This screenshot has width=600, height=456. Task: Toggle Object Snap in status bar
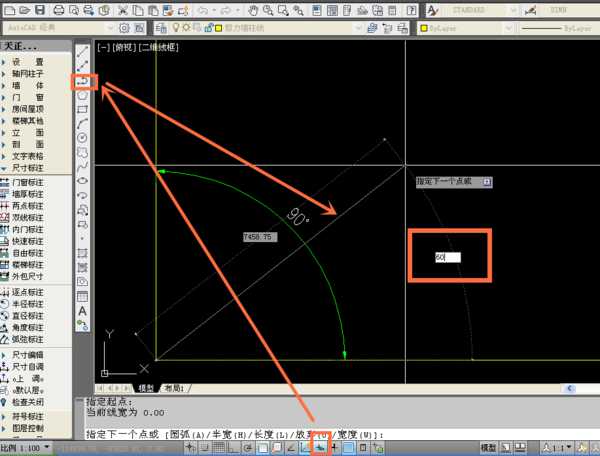click(x=262, y=448)
